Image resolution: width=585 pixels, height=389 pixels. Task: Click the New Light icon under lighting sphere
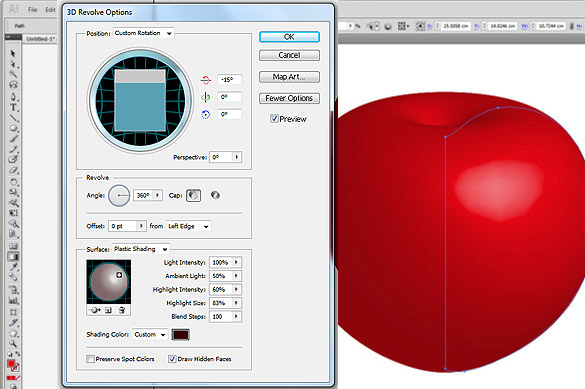click(108, 310)
